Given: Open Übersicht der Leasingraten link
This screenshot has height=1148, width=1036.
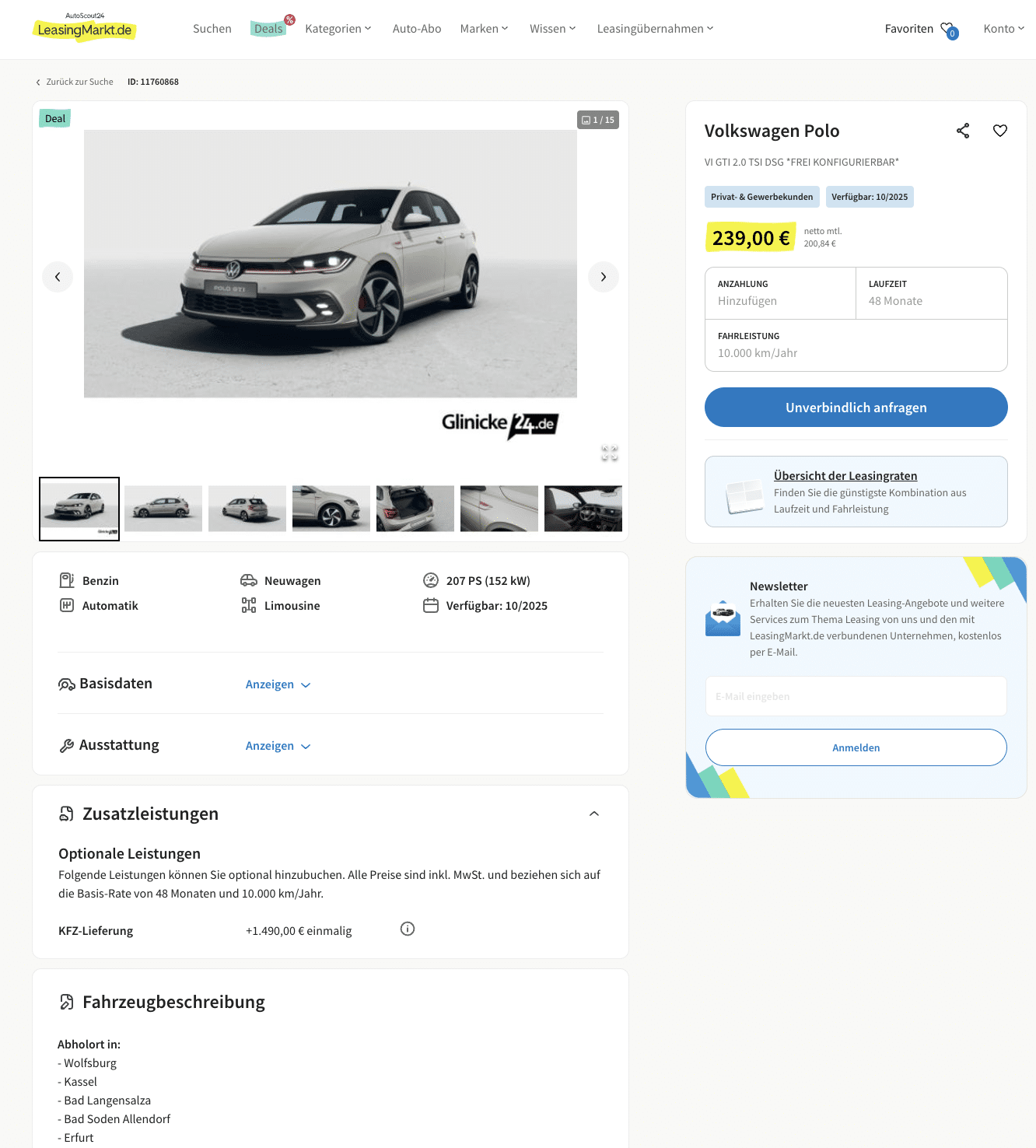Looking at the screenshot, I should click(845, 476).
